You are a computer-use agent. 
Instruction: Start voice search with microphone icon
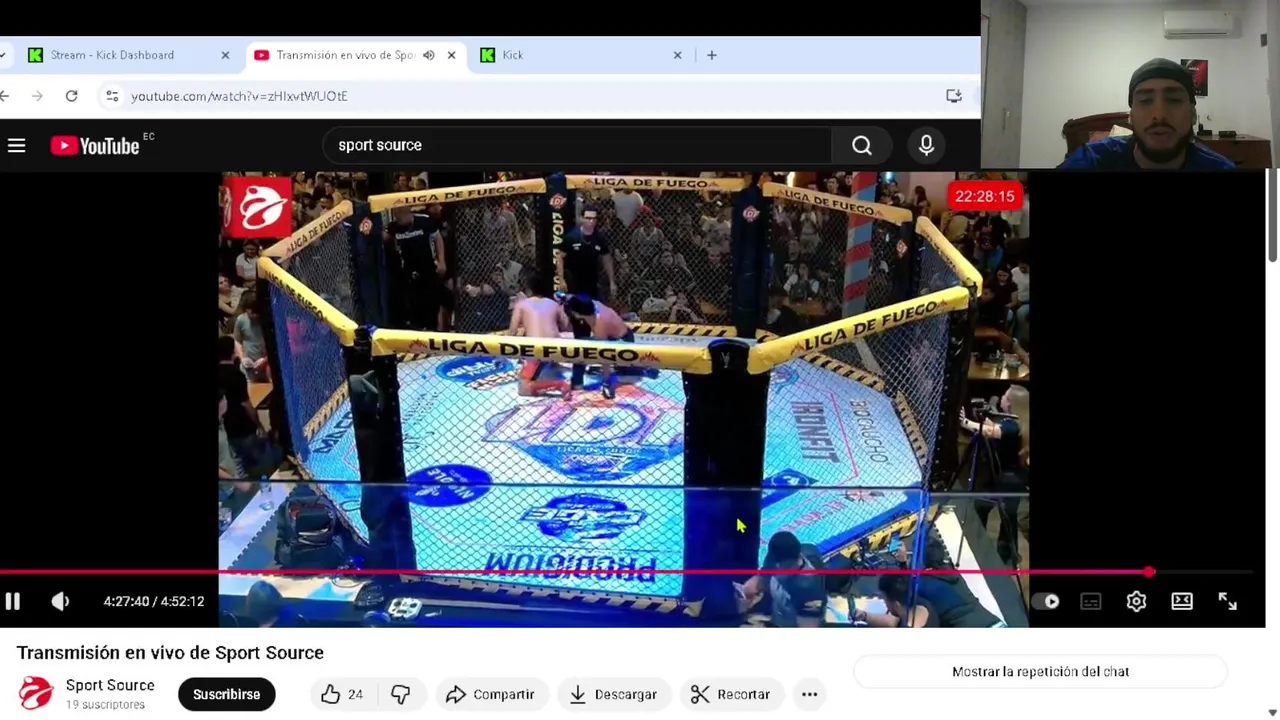(926, 146)
